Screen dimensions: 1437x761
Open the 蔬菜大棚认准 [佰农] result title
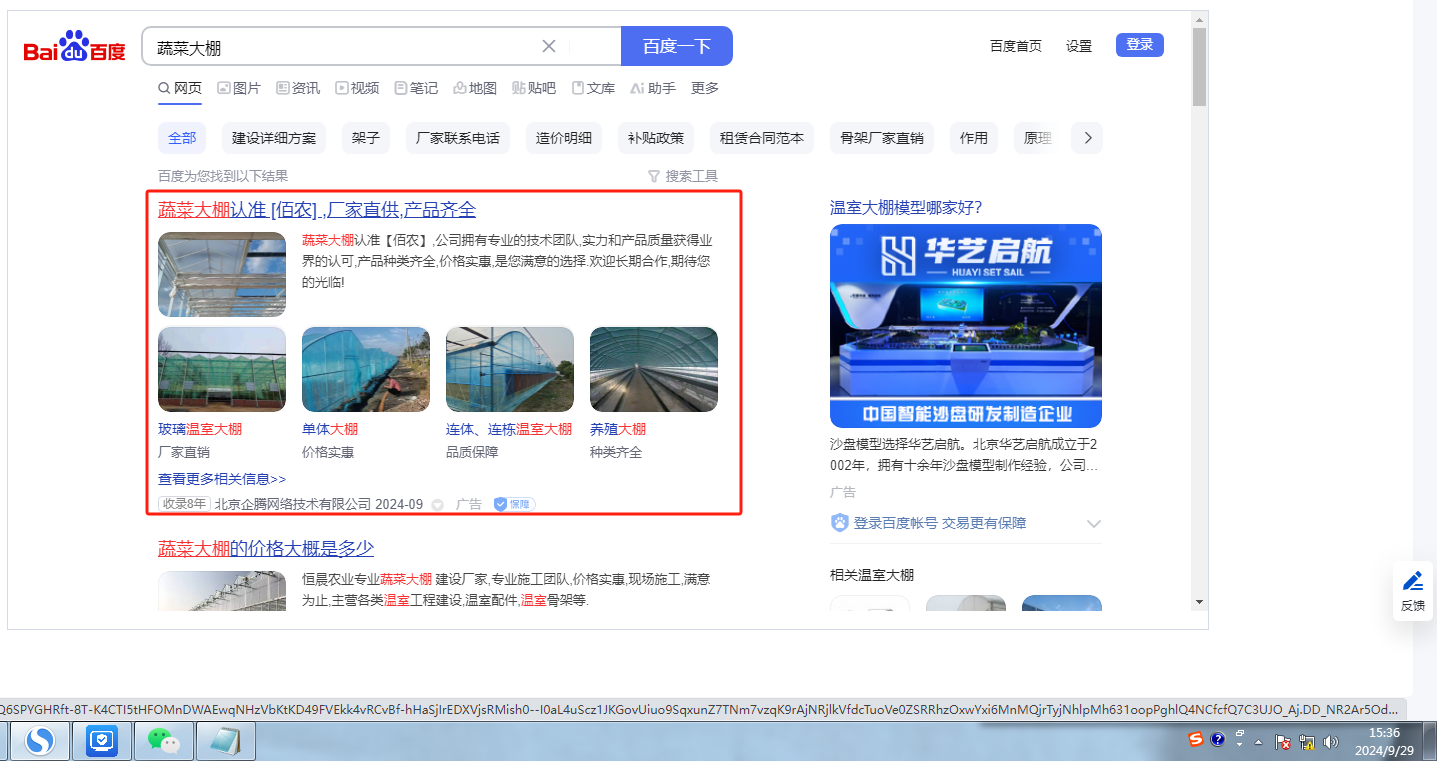pyautogui.click(x=317, y=210)
